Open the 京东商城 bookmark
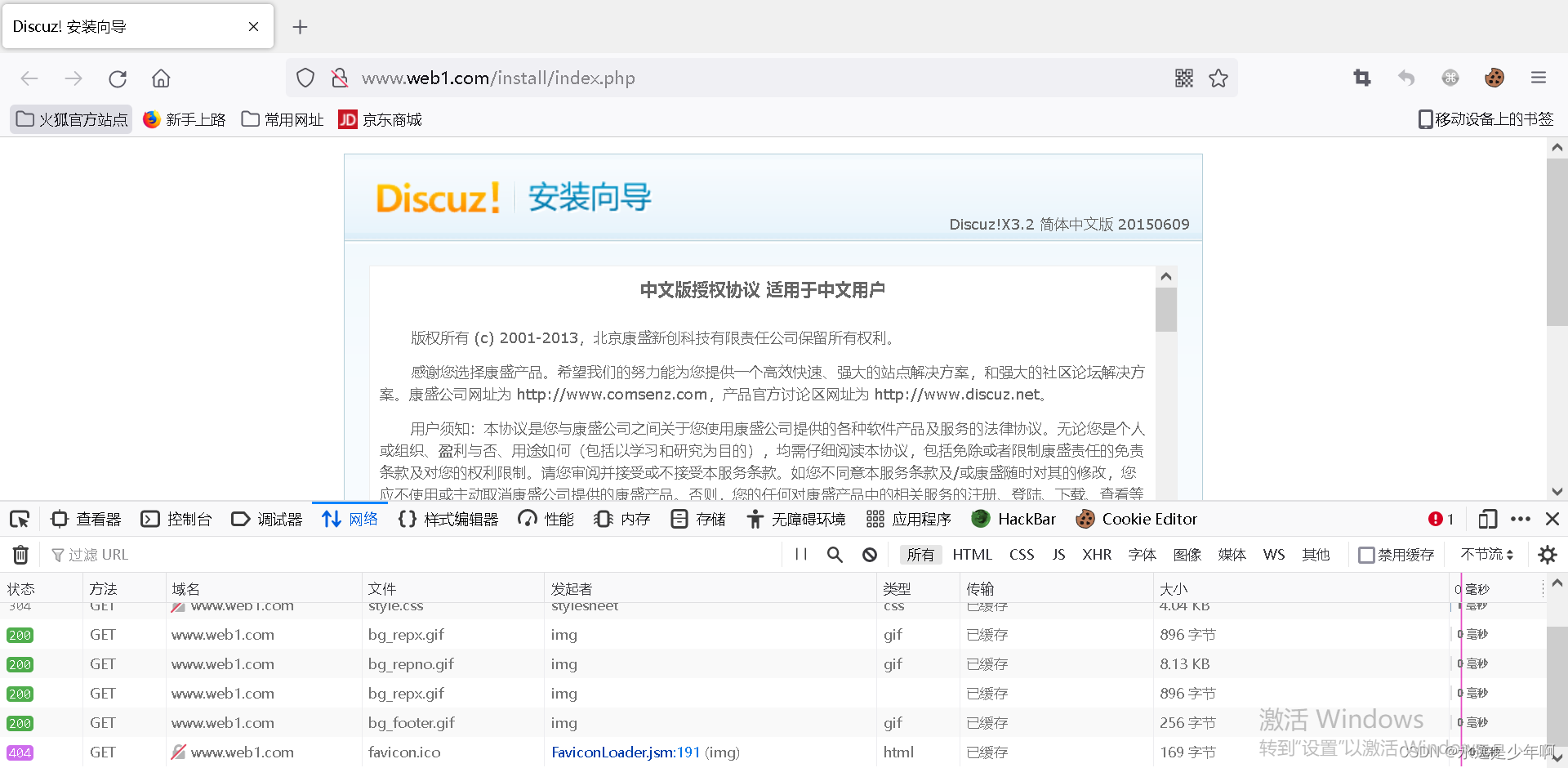The width and height of the screenshot is (1568, 768). pos(381,119)
